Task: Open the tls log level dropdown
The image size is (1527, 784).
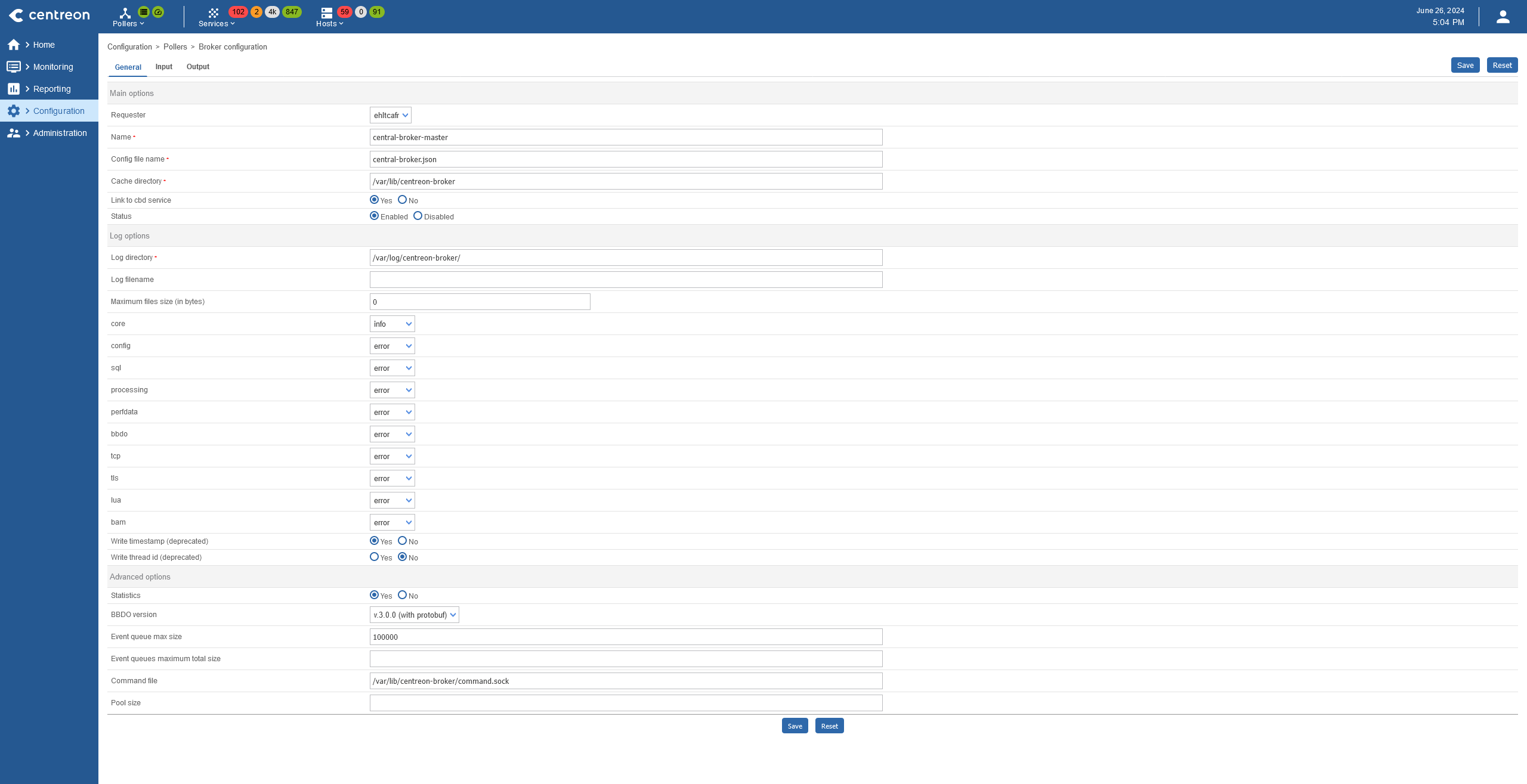Action: (x=392, y=478)
